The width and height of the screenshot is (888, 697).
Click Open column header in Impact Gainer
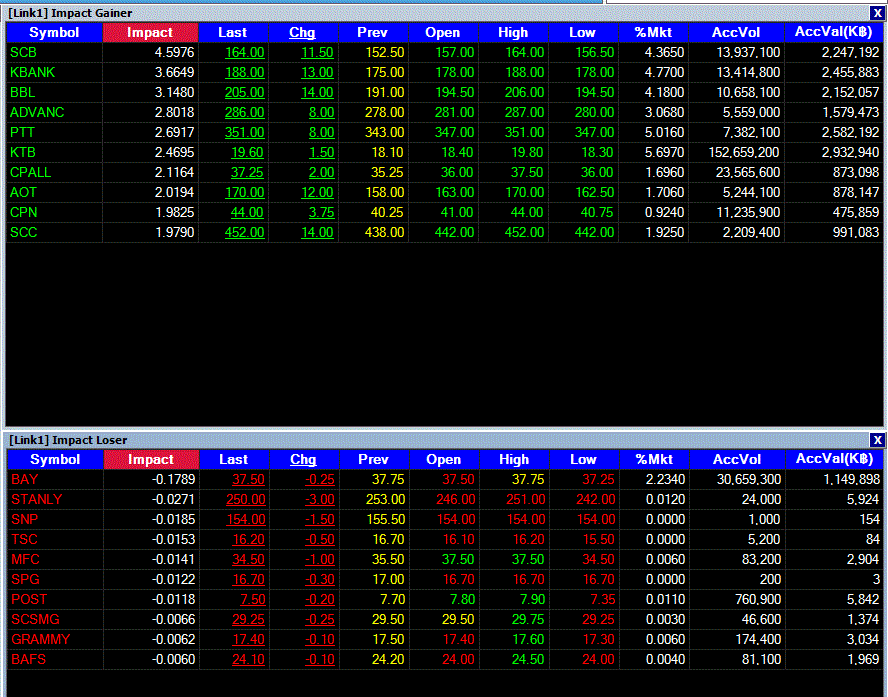(x=443, y=32)
